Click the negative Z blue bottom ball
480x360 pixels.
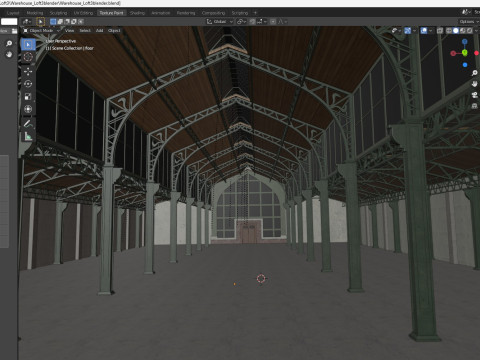point(465,65)
